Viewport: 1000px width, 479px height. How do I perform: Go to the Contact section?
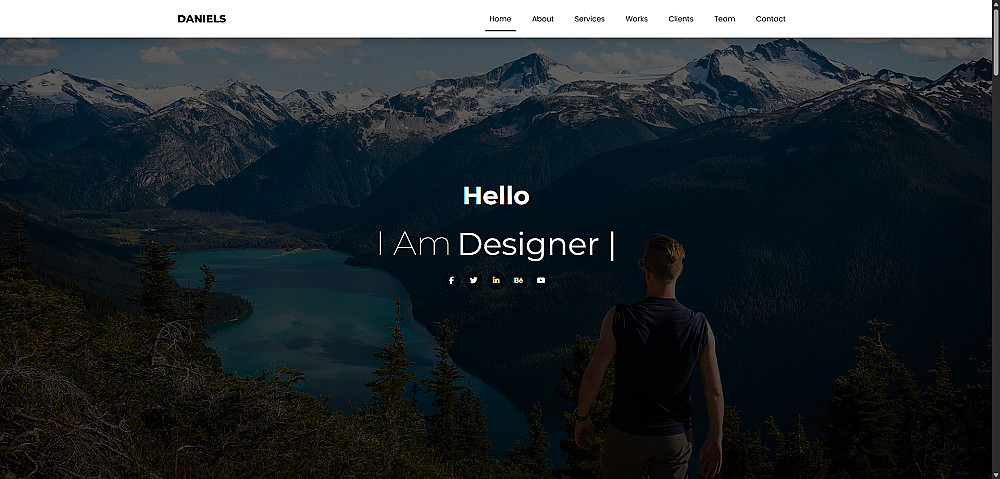point(770,19)
